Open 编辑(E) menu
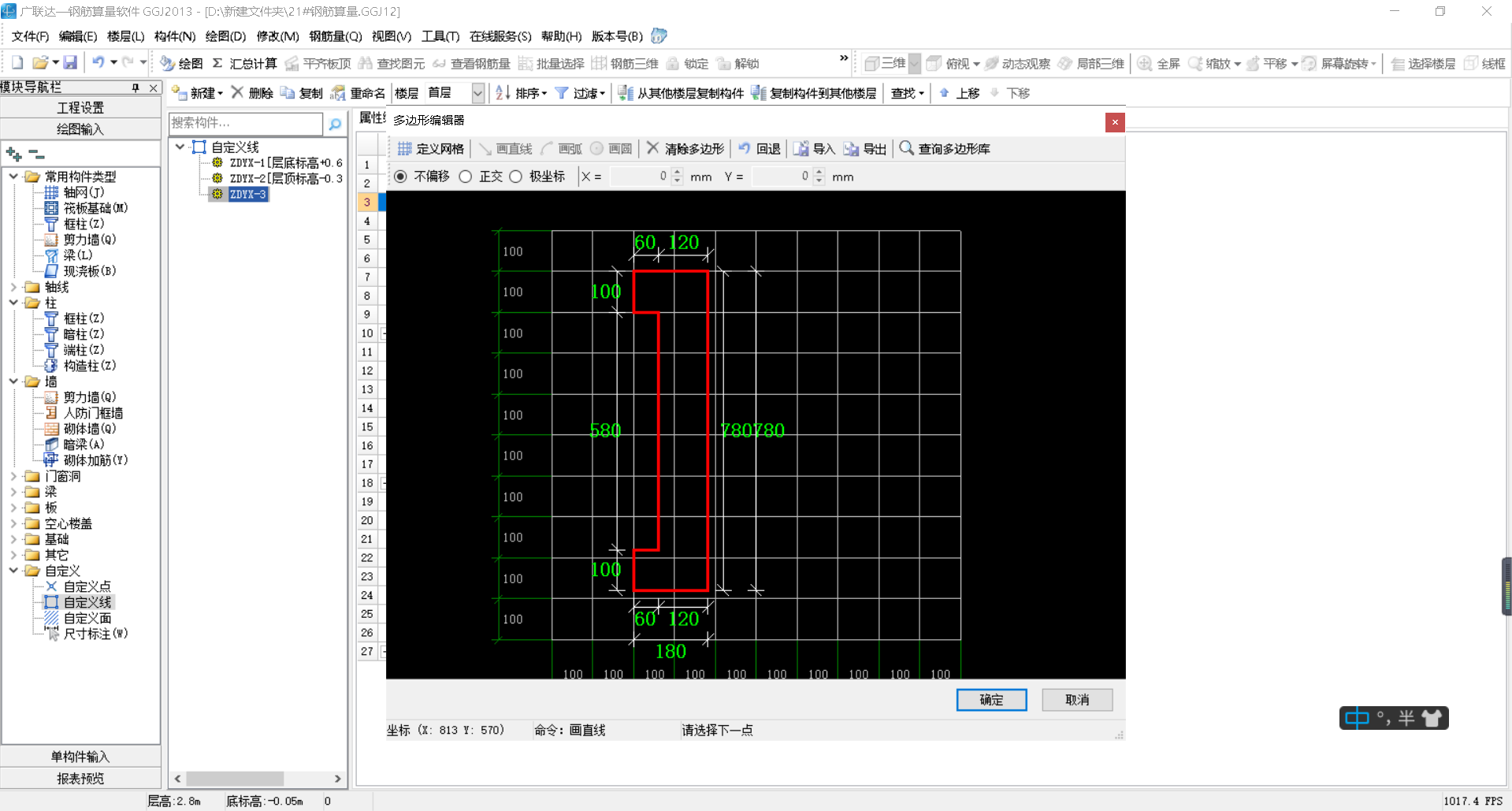1512x811 pixels. [78, 36]
